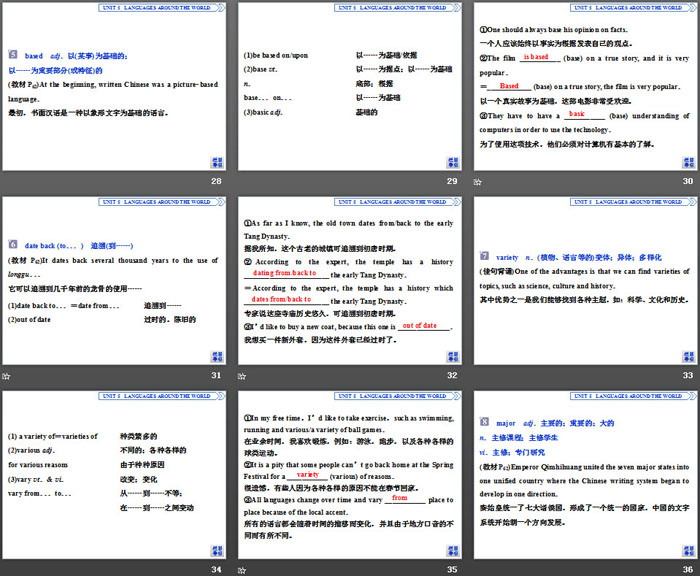Click the red 'Based' answer on slide 30
The image size is (700, 576).
point(509,86)
